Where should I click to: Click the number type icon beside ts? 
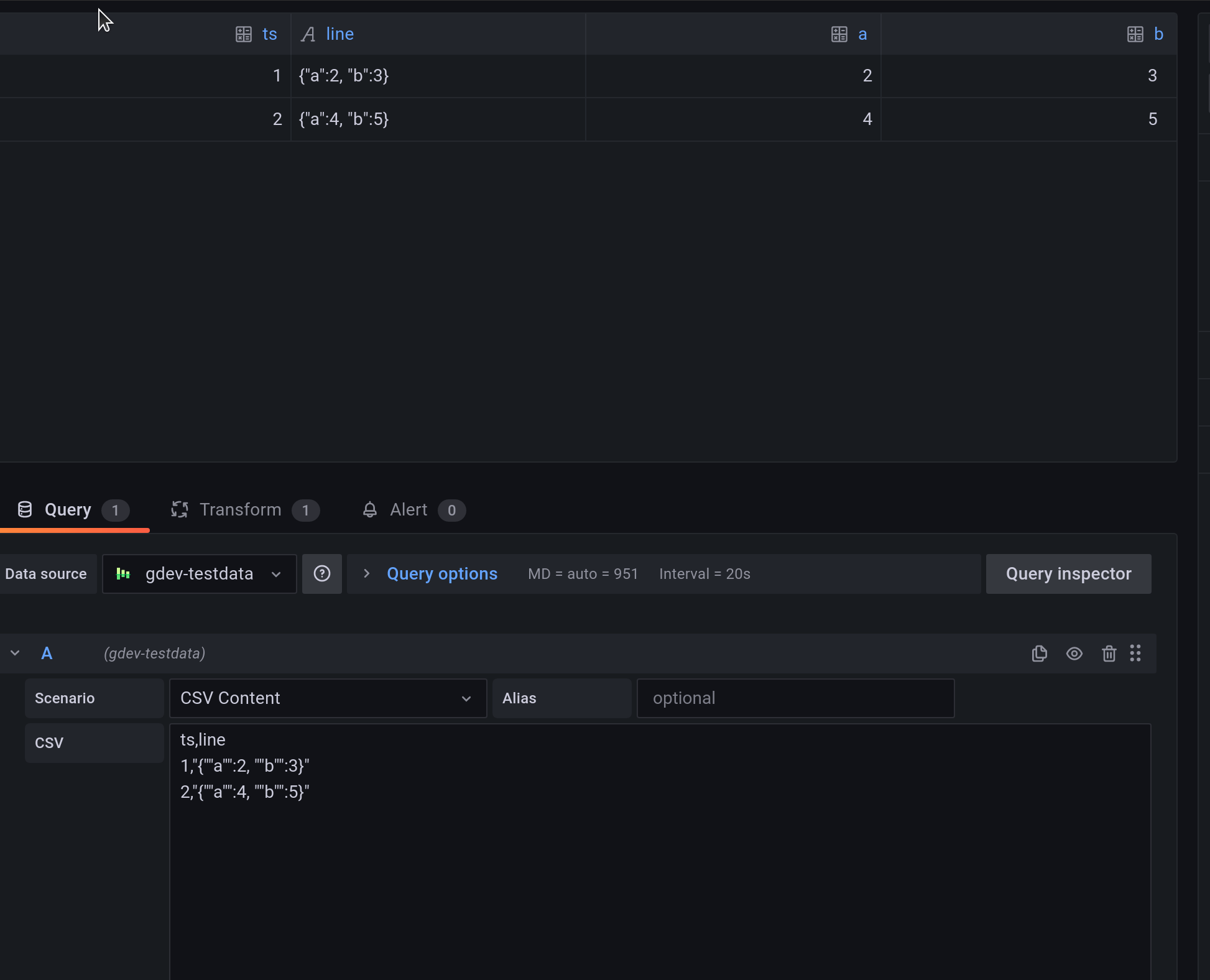point(244,34)
